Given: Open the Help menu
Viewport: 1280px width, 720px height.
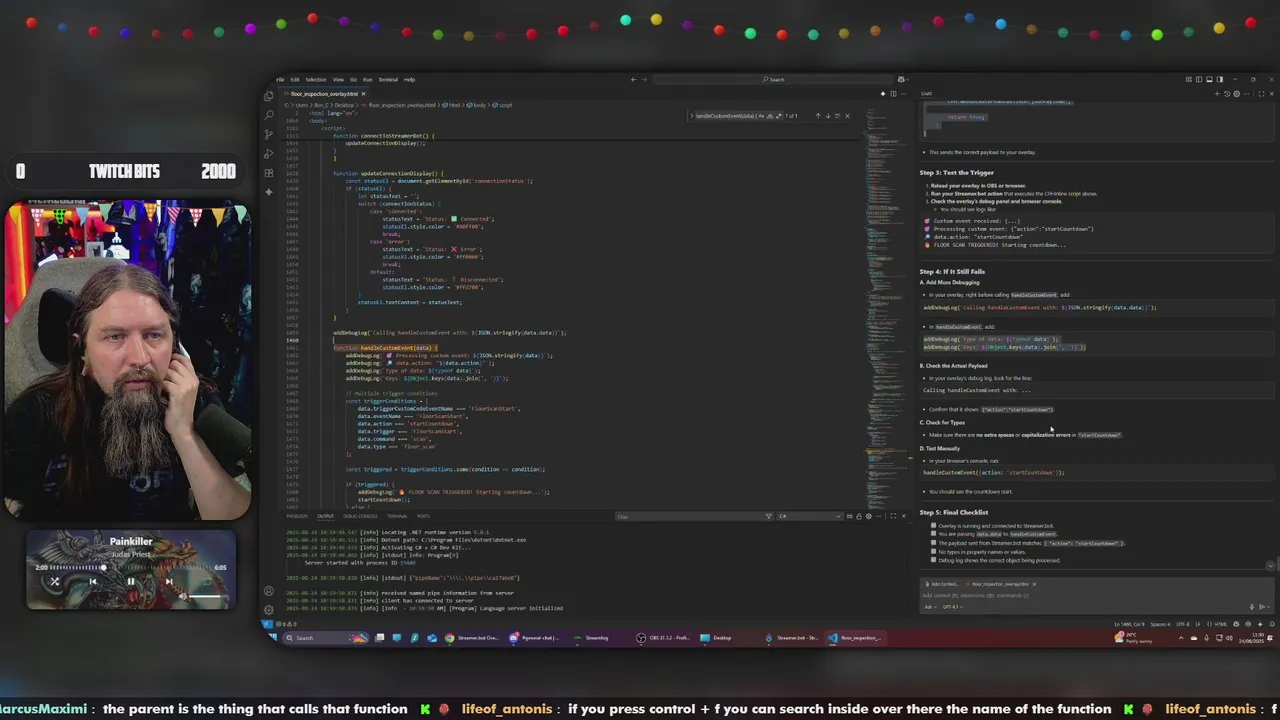Looking at the screenshot, I should [409, 79].
